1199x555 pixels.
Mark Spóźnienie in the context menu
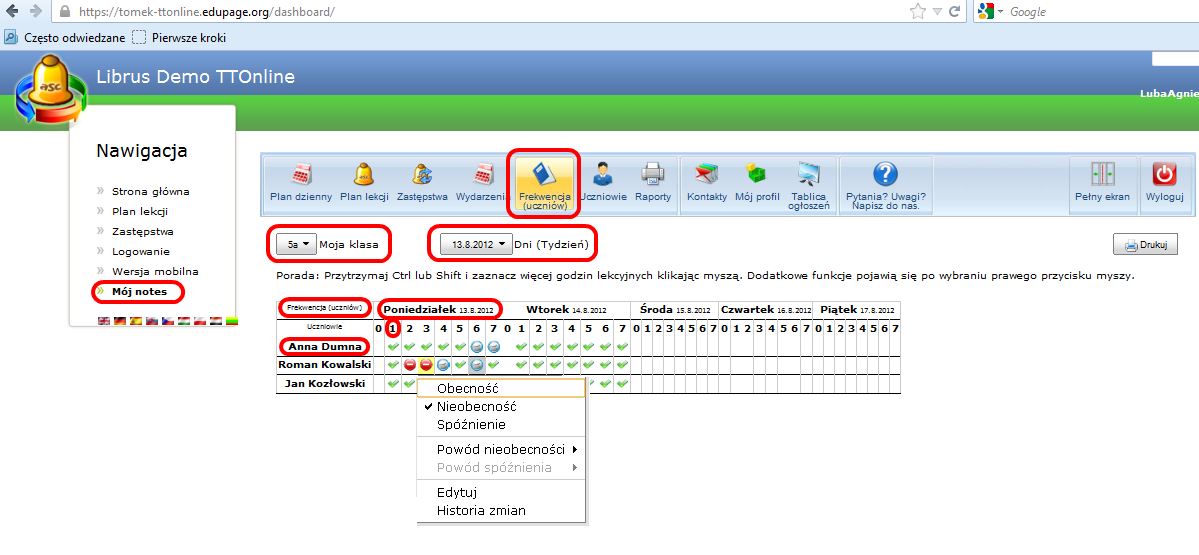(x=471, y=425)
